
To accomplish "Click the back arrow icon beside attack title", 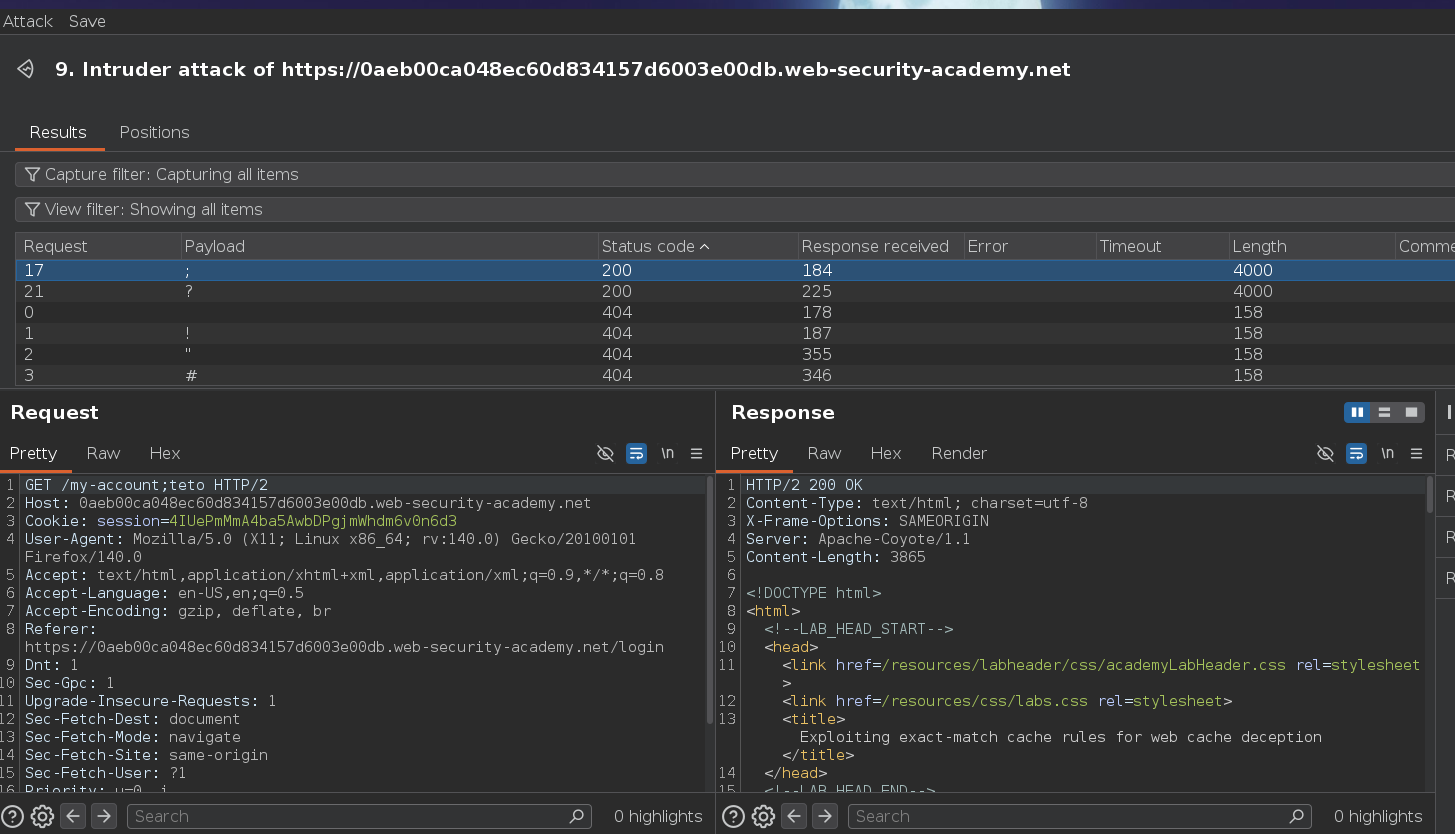I will click(26, 69).
